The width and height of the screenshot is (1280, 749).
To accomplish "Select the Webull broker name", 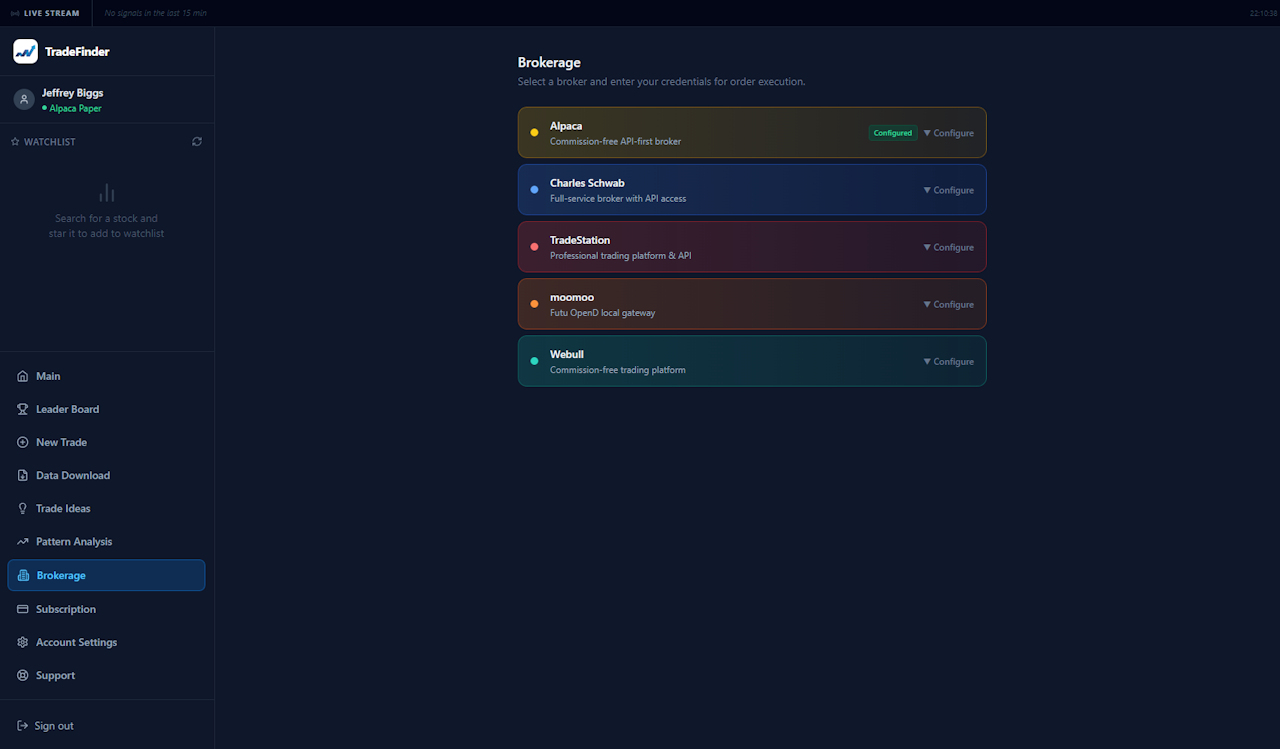I will click(x=567, y=354).
